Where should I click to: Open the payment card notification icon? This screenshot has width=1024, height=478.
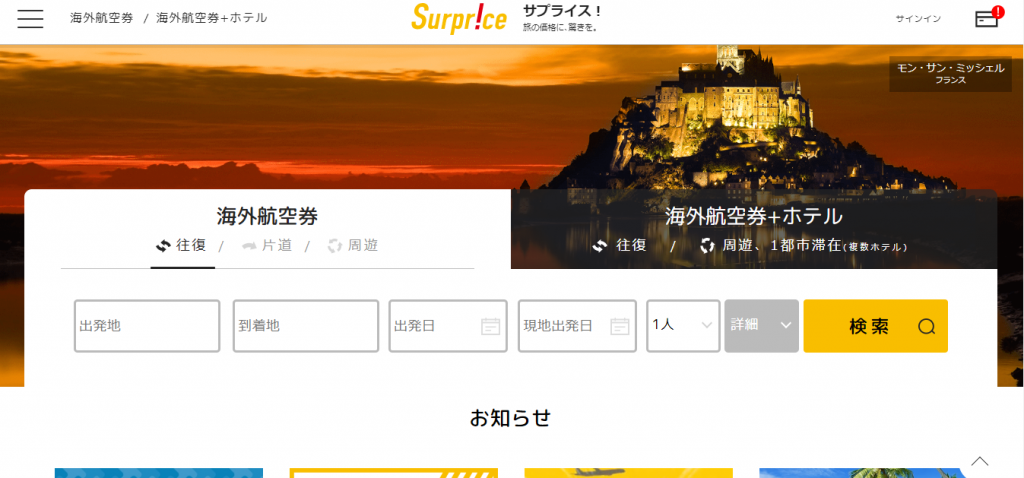point(988,18)
